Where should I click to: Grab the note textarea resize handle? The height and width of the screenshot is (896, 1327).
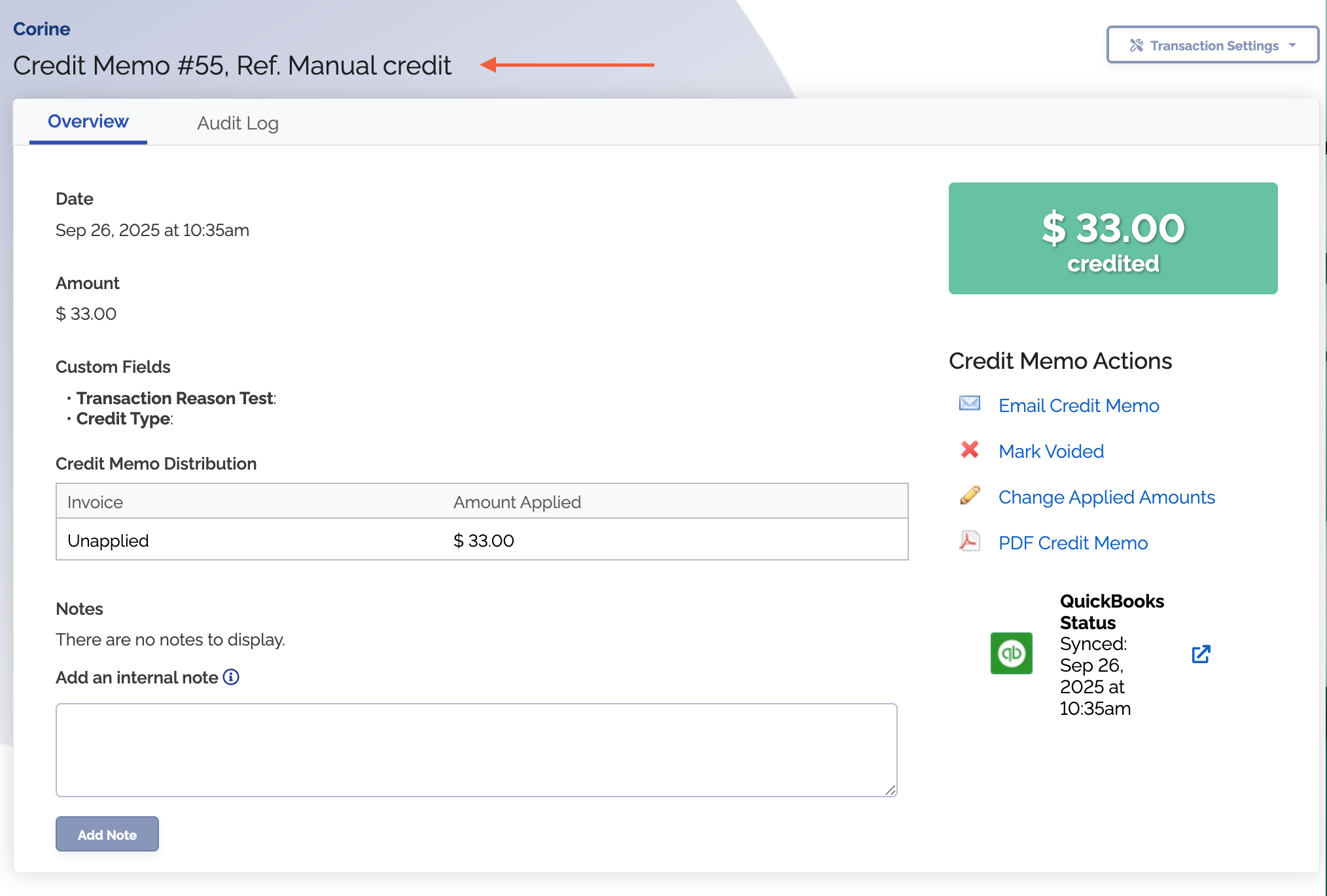pos(891,790)
